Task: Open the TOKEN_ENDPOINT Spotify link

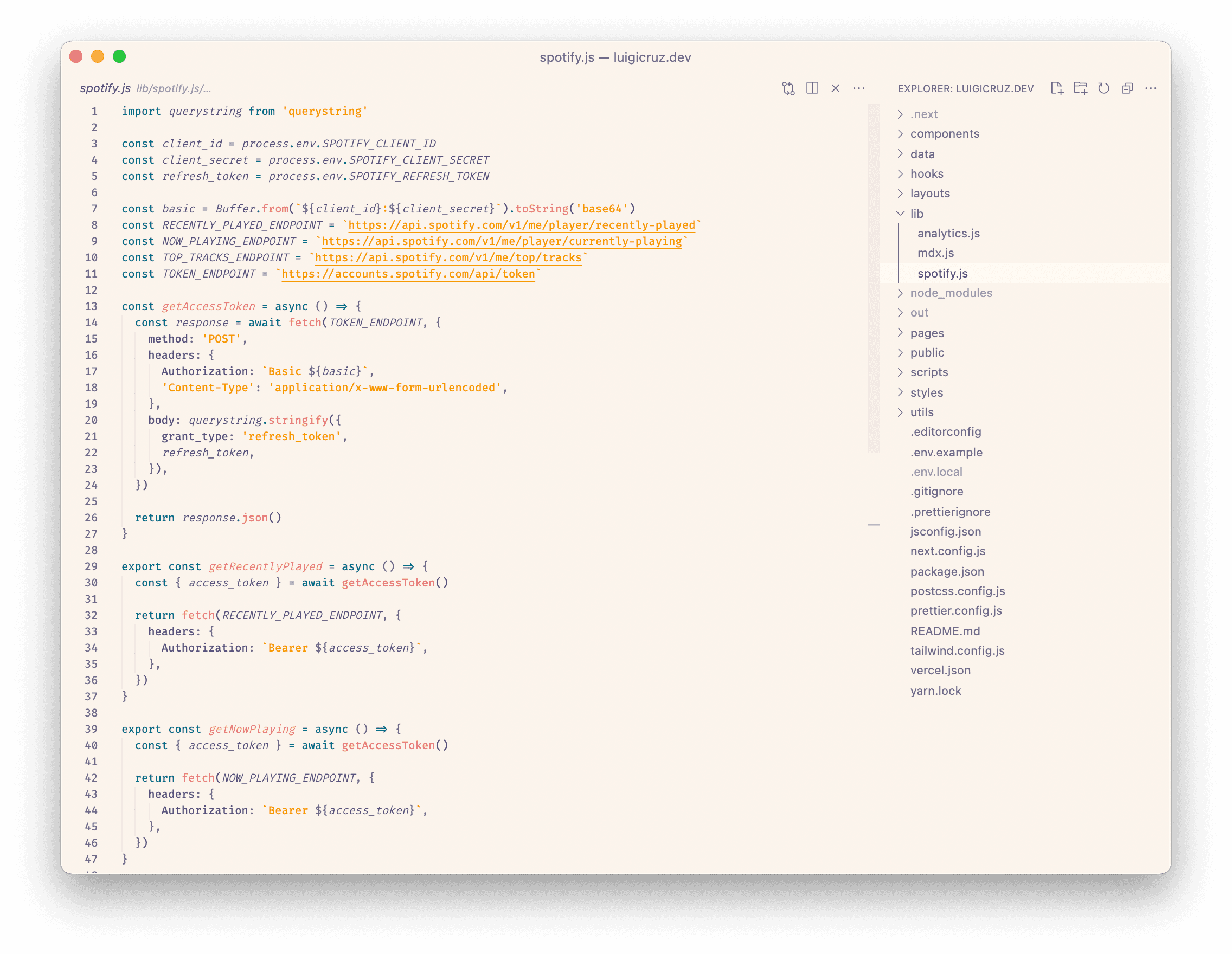Action: [408, 274]
